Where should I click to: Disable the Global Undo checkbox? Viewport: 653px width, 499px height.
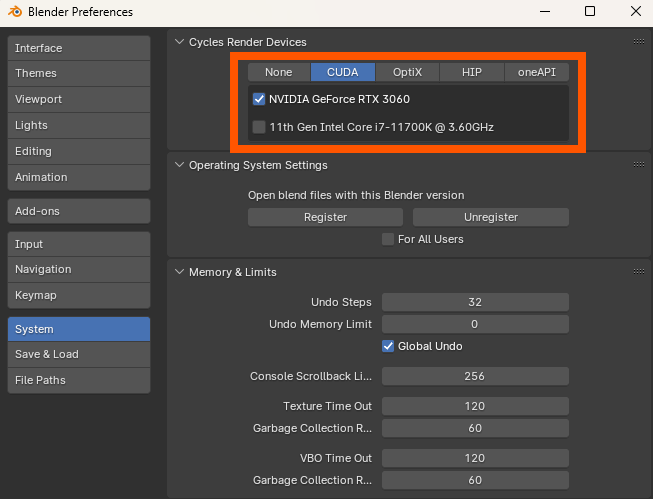point(388,346)
